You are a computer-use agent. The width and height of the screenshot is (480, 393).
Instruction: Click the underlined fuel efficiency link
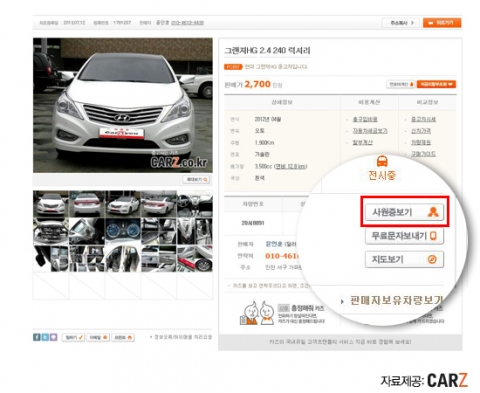point(290,166)
